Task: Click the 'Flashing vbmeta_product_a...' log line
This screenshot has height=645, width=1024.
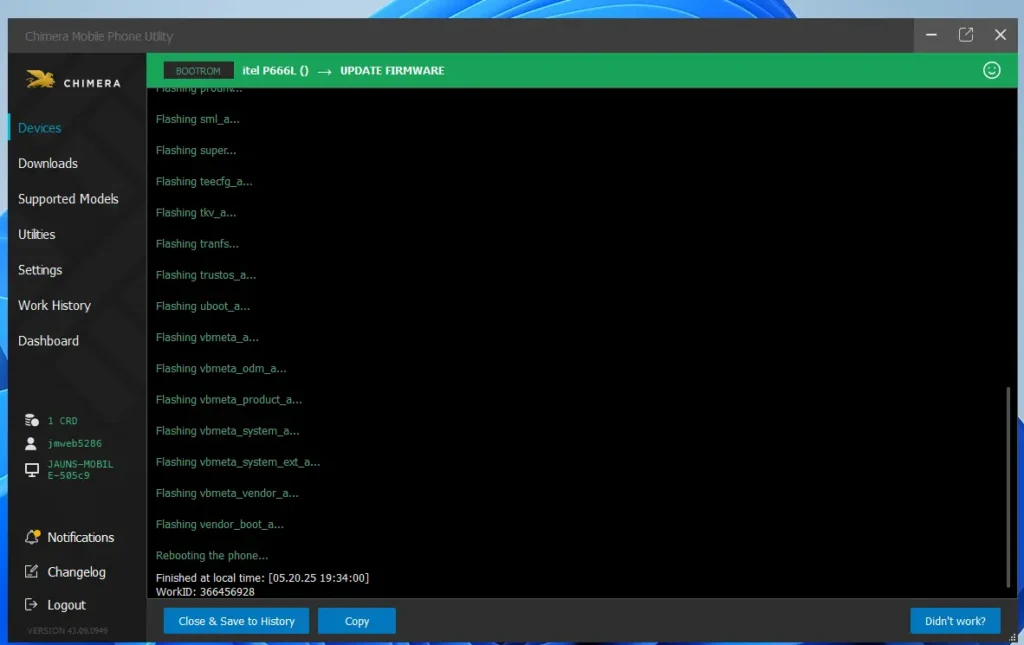Action: [x=229, y=400]
